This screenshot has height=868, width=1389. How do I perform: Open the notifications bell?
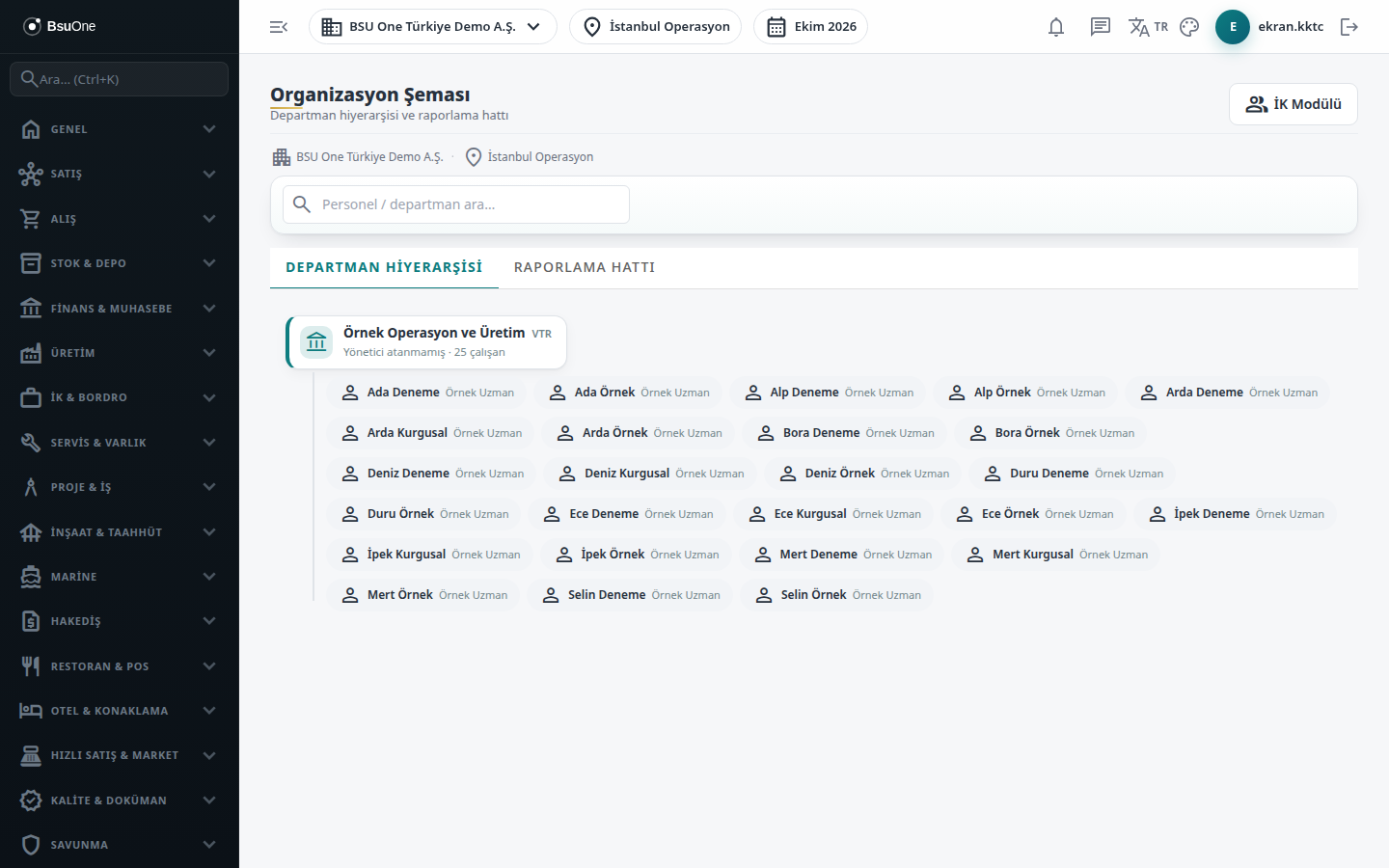point(1056,27)
